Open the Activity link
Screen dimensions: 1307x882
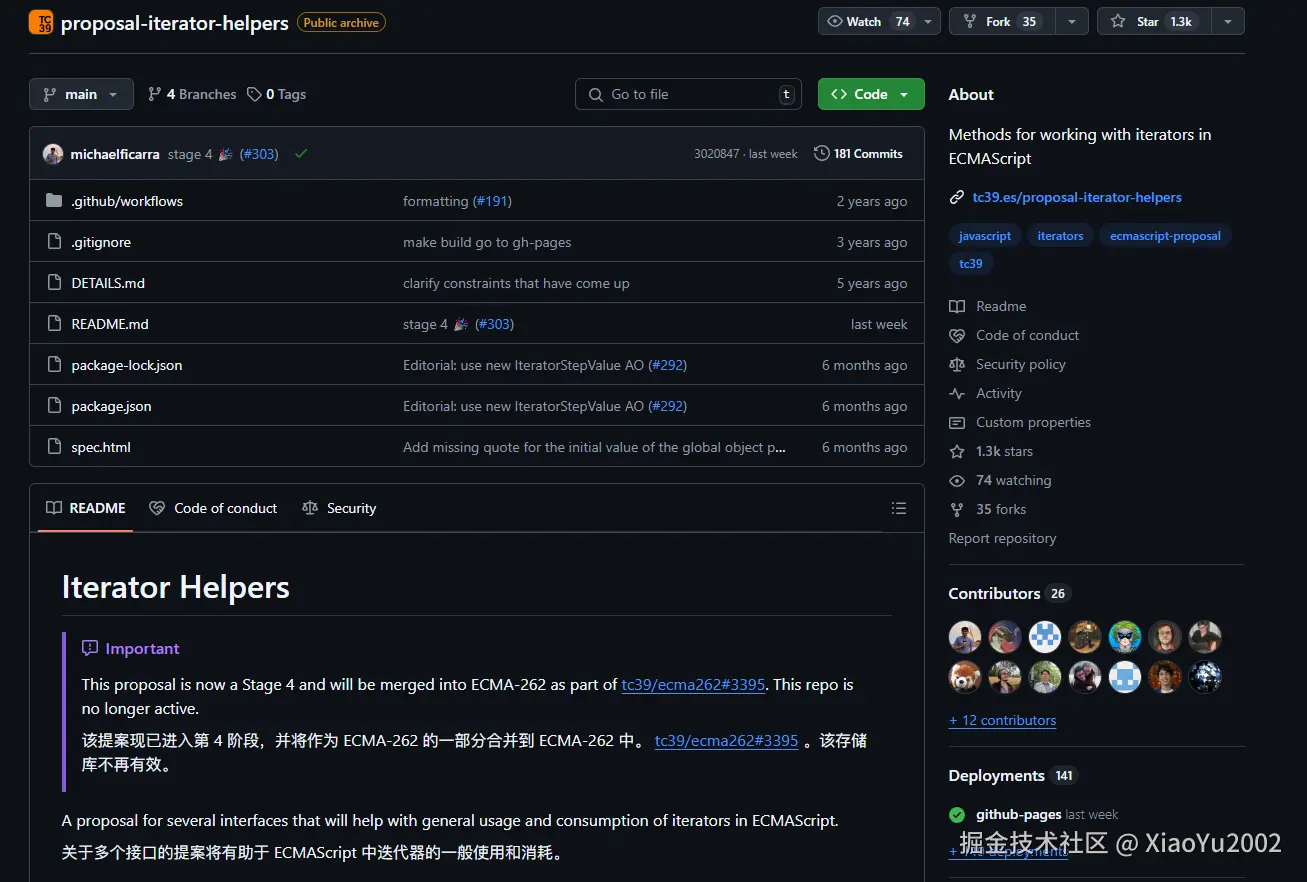[985, 393]
